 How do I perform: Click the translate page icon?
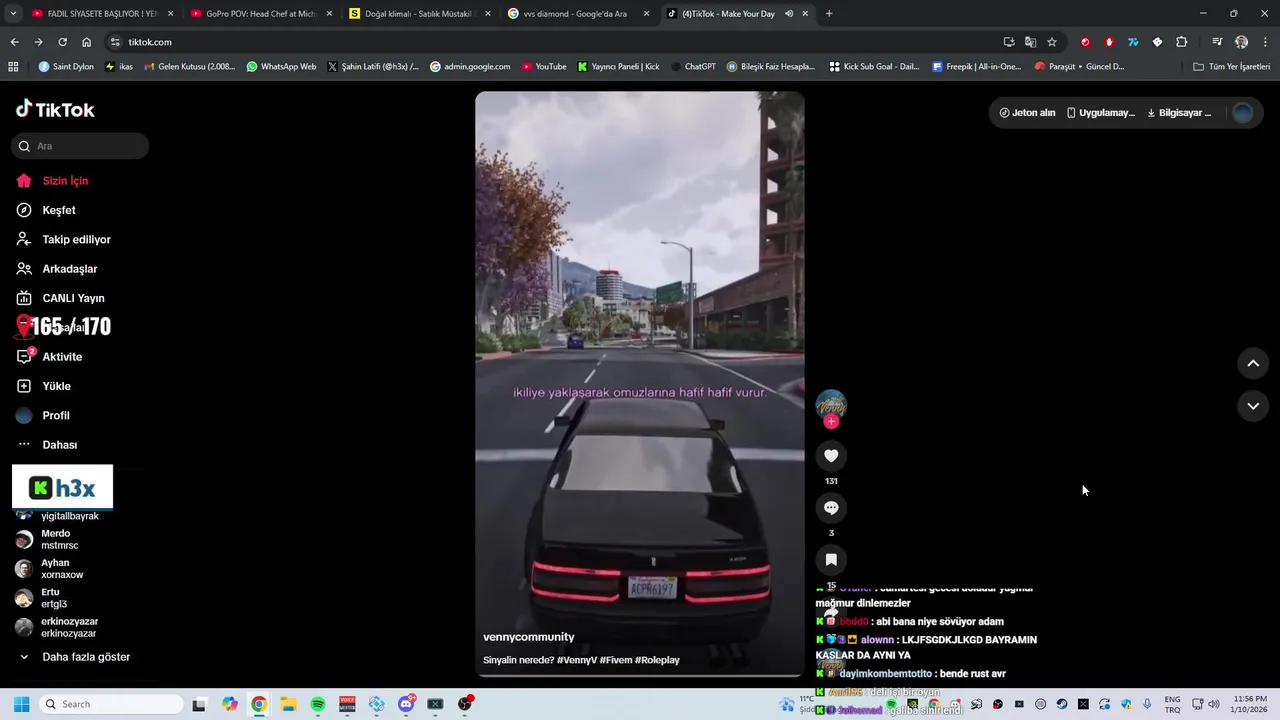(x=1030, y=42)
